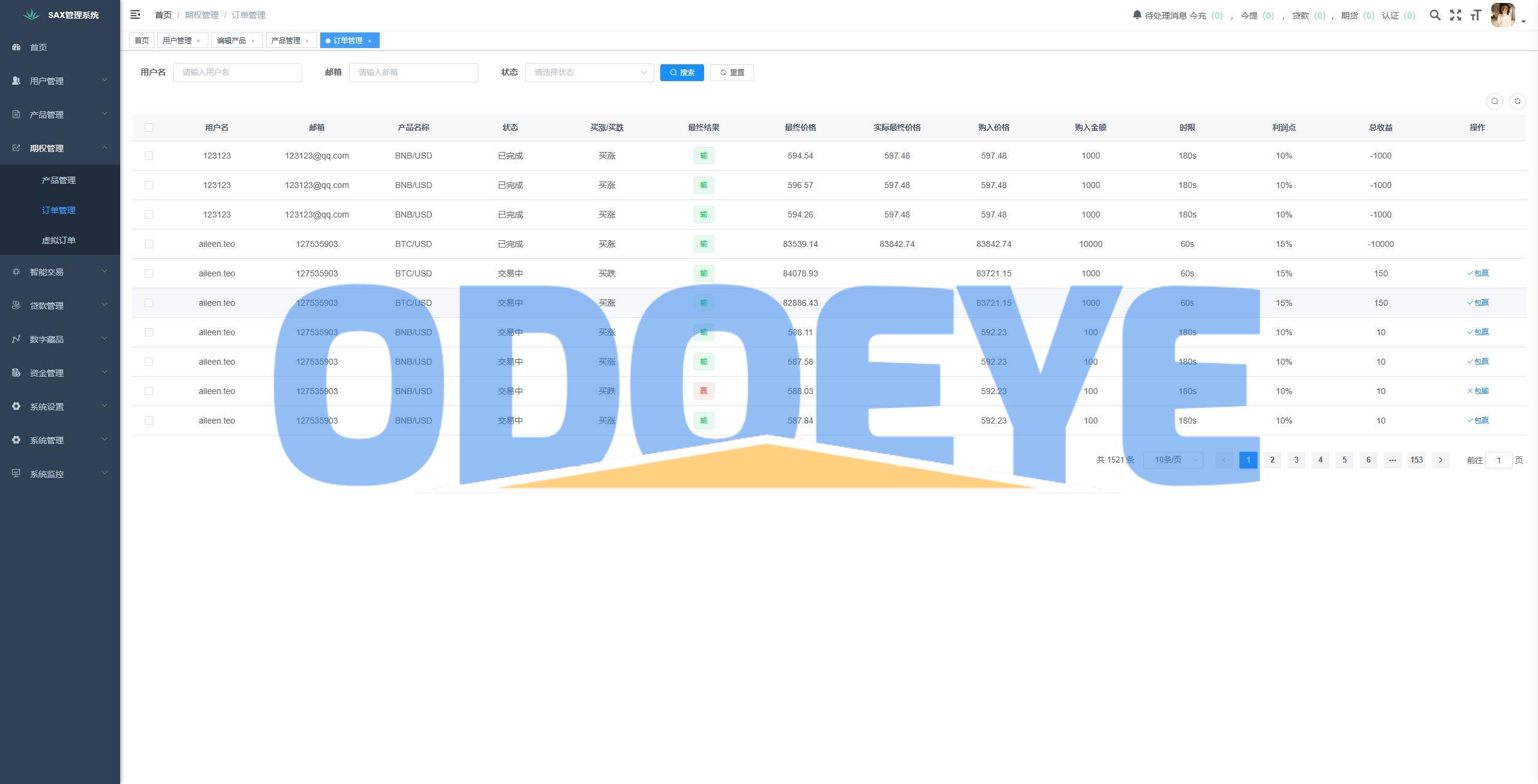Toggle fullscreen mode icon
Viewport: 1538px width, 784px height.
click(1455, 15)
